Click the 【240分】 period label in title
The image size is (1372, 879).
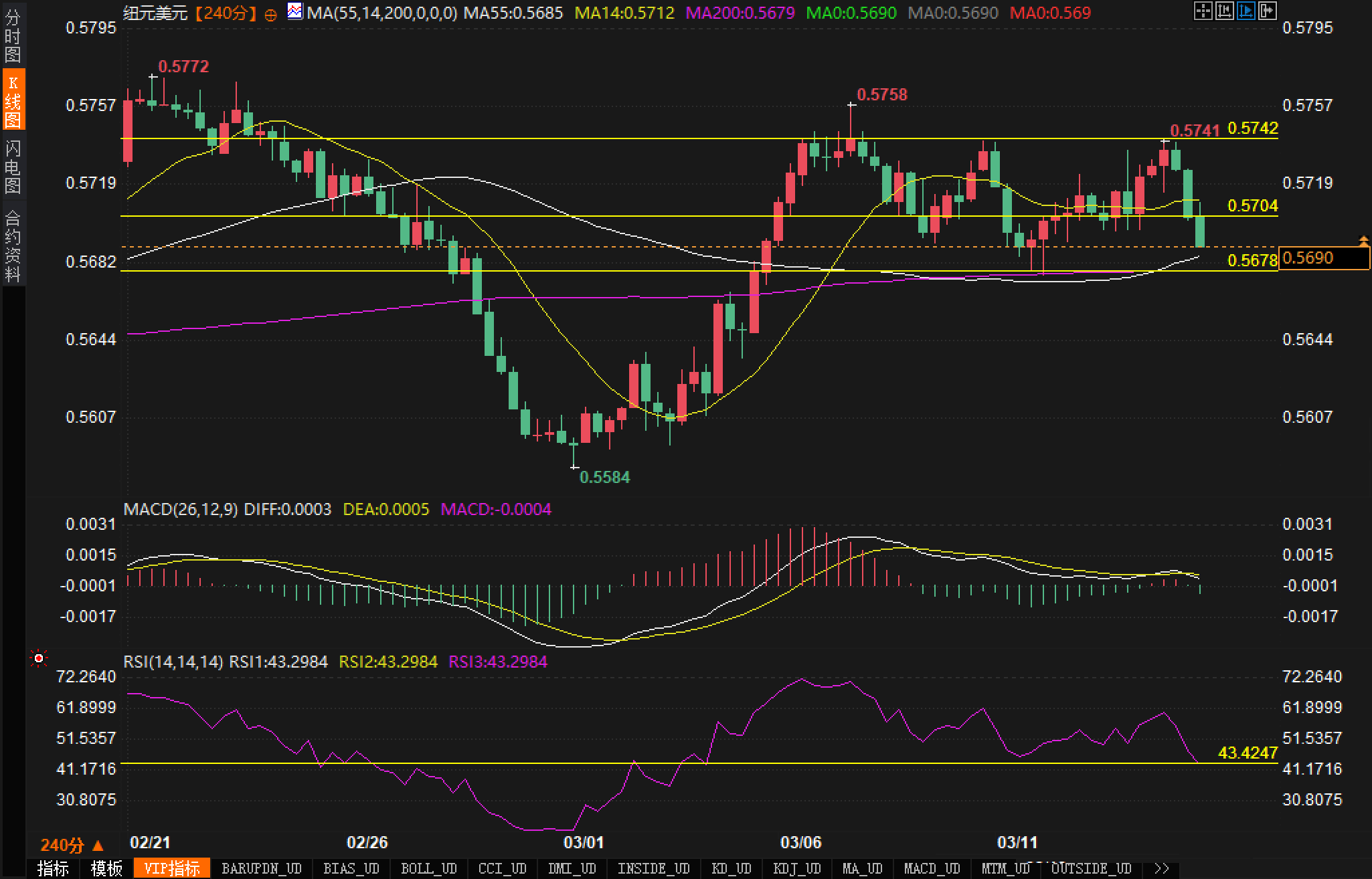point(226,13)
